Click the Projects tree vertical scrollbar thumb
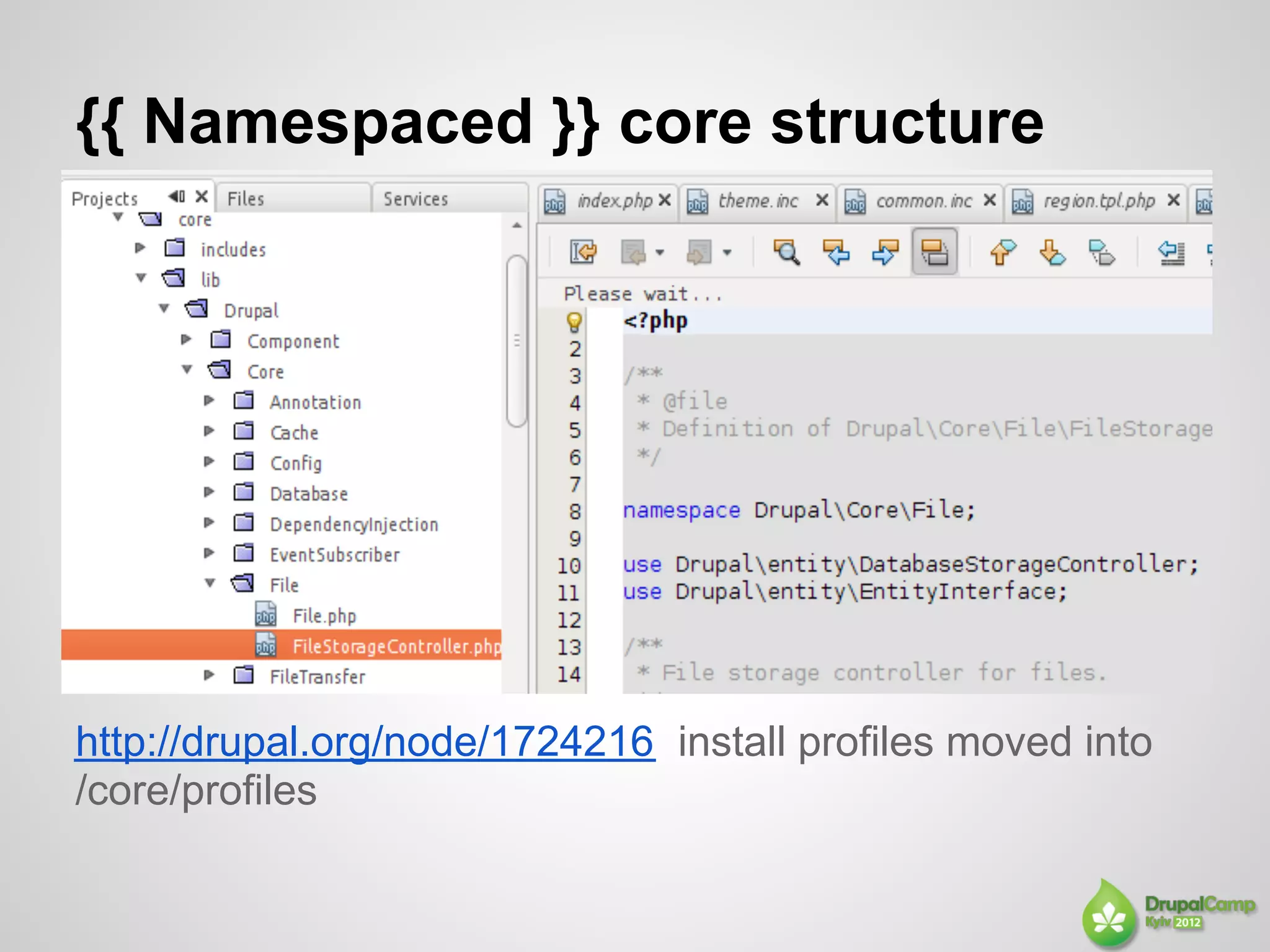Screen dimensions: 1270x952 [x=516, y=341]
